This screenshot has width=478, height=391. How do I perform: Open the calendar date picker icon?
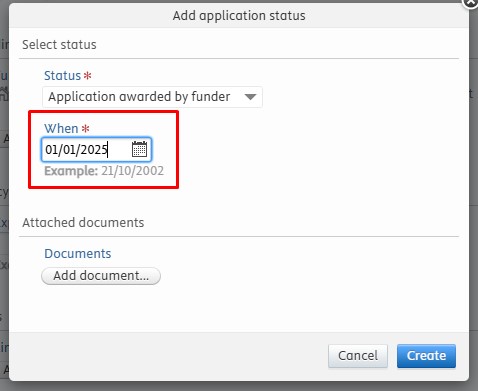point(139,149)
